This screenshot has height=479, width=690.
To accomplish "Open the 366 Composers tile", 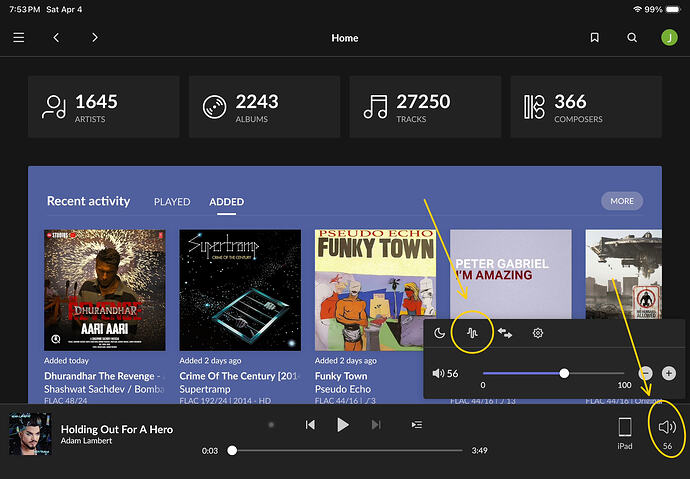I will coord(586,107).
